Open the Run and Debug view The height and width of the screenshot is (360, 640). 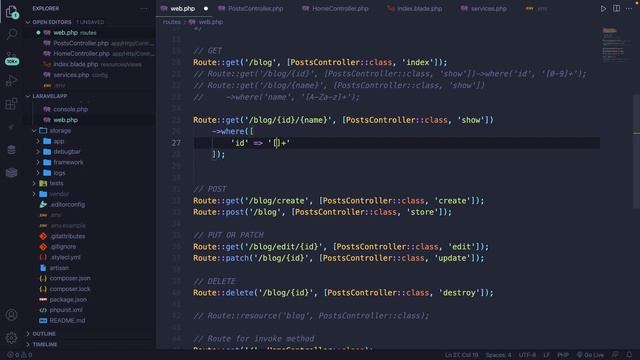point(11,81)
